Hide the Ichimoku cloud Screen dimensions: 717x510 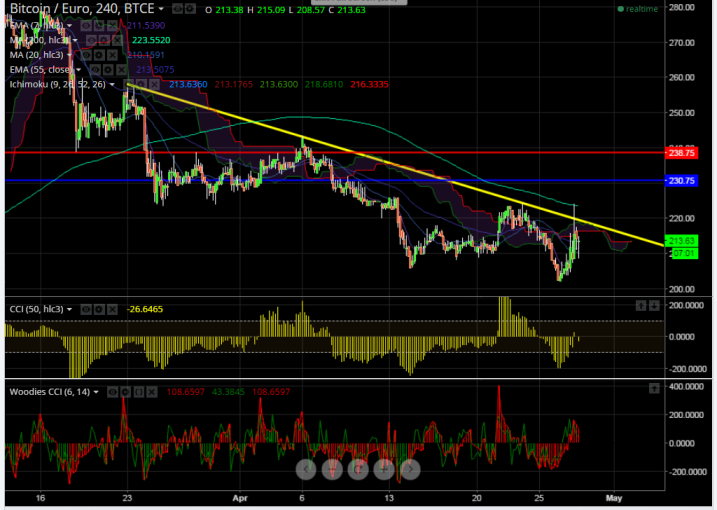click(128, 85)
